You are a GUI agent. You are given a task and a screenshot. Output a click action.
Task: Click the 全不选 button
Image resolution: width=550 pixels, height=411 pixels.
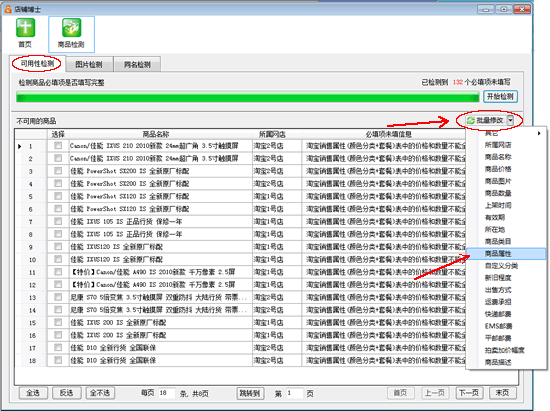[100, 393]
